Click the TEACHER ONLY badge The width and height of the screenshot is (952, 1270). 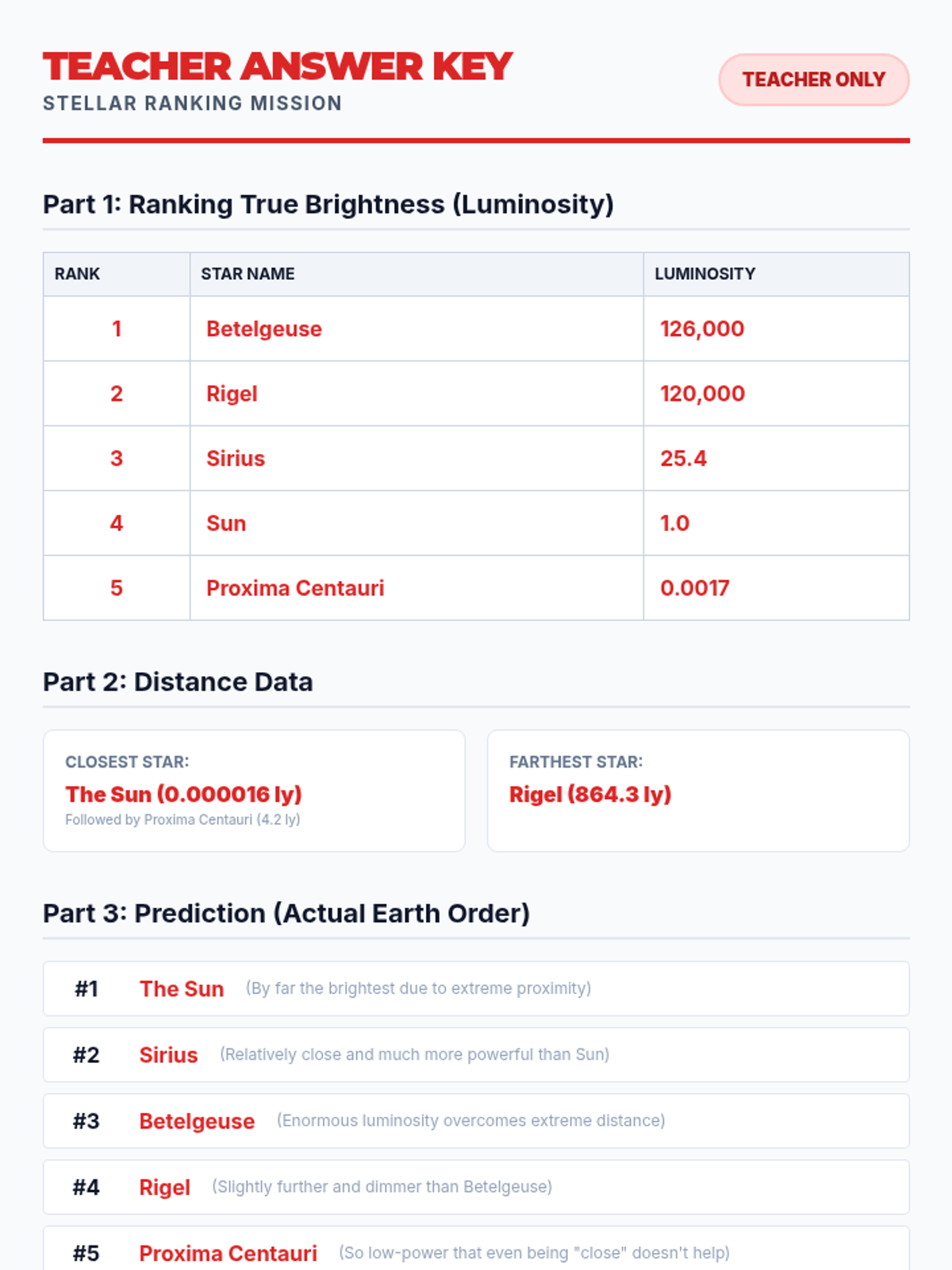coord(813,79)
